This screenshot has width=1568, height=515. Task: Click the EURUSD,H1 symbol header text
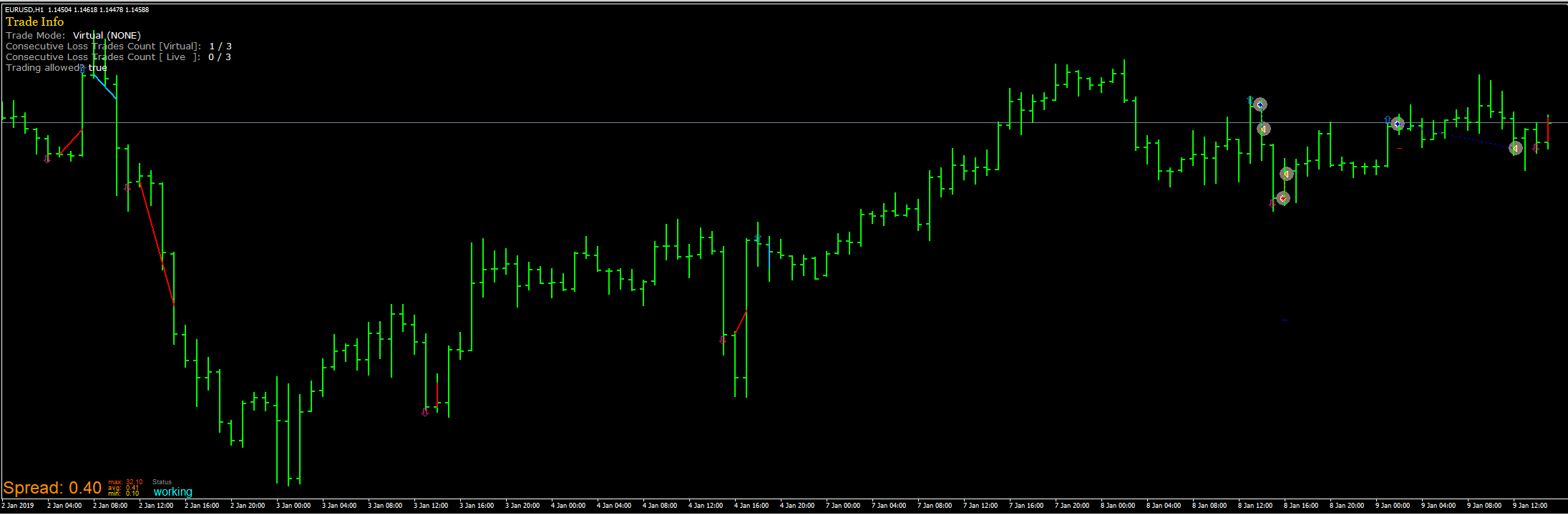pos(24,9)
